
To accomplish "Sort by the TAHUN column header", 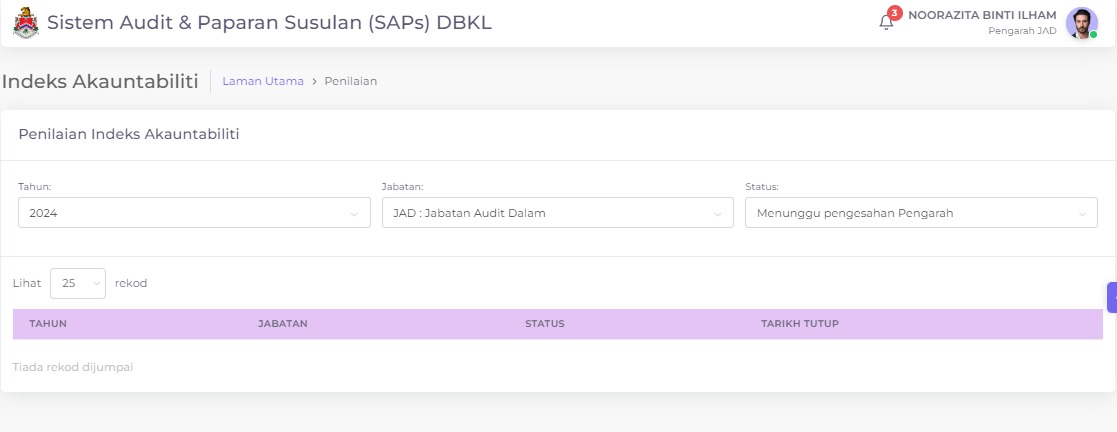I will click(48, 324).
